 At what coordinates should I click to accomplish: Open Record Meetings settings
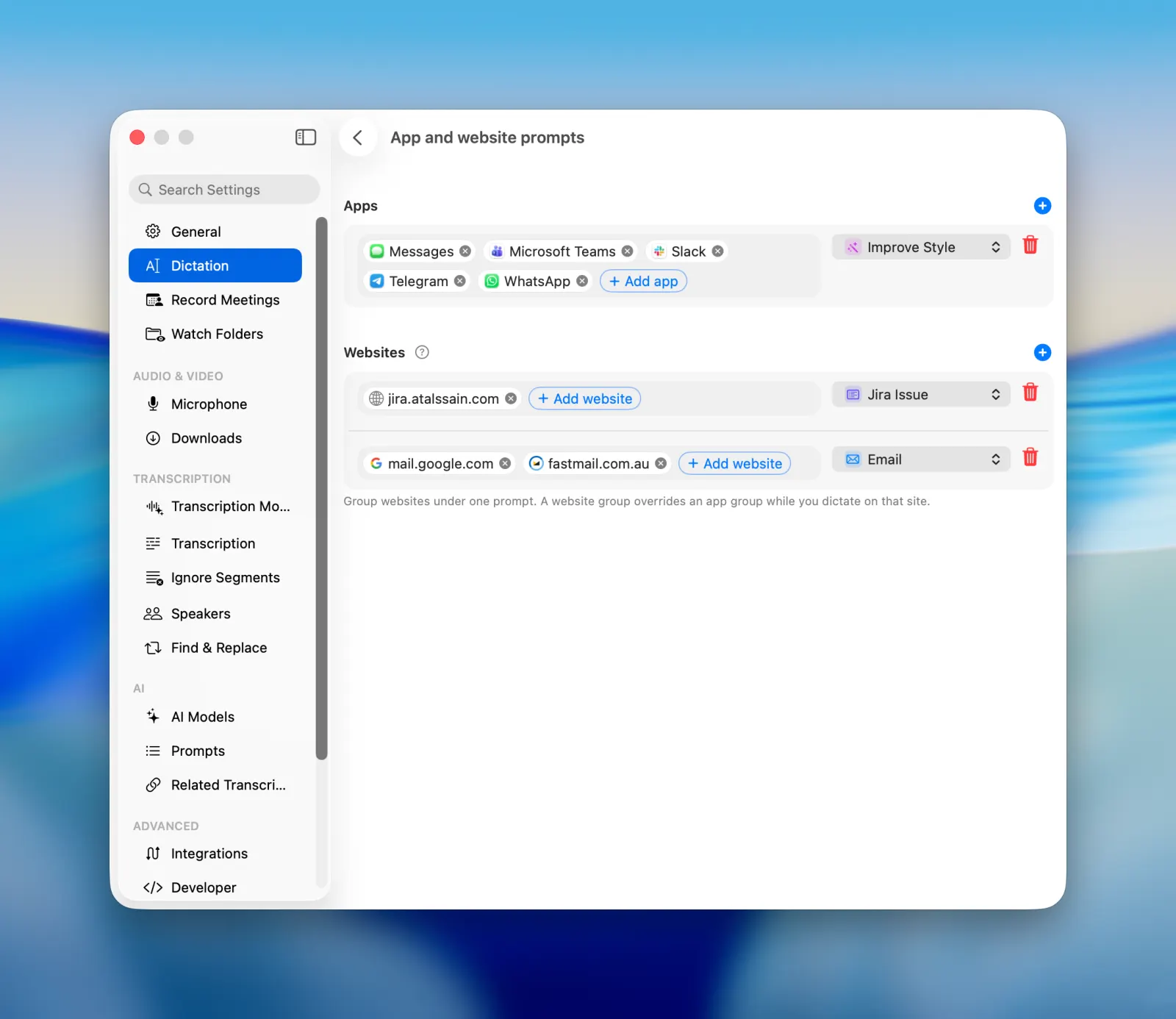pos(215,300)
